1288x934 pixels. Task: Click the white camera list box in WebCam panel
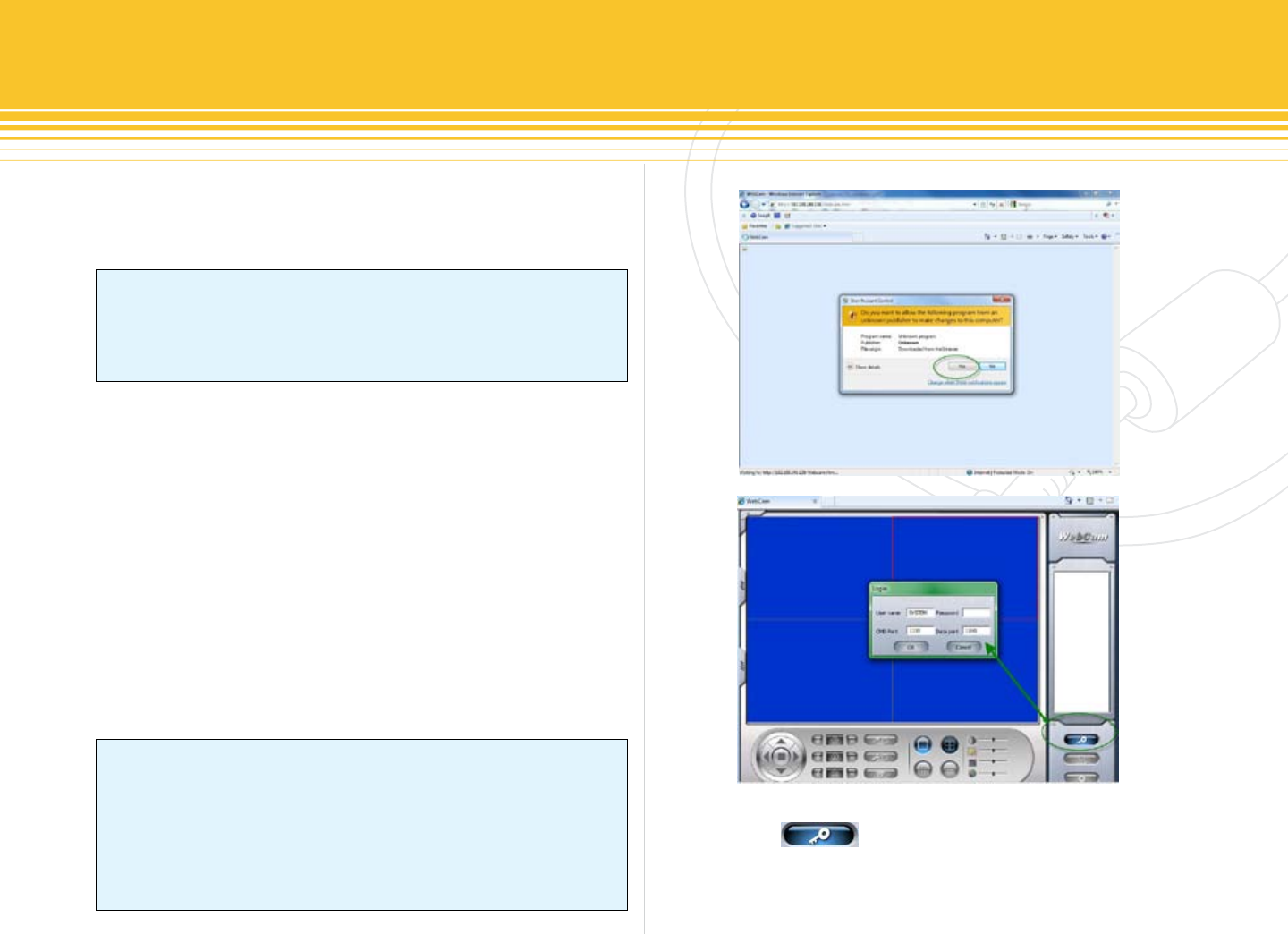click(1081, 641)
